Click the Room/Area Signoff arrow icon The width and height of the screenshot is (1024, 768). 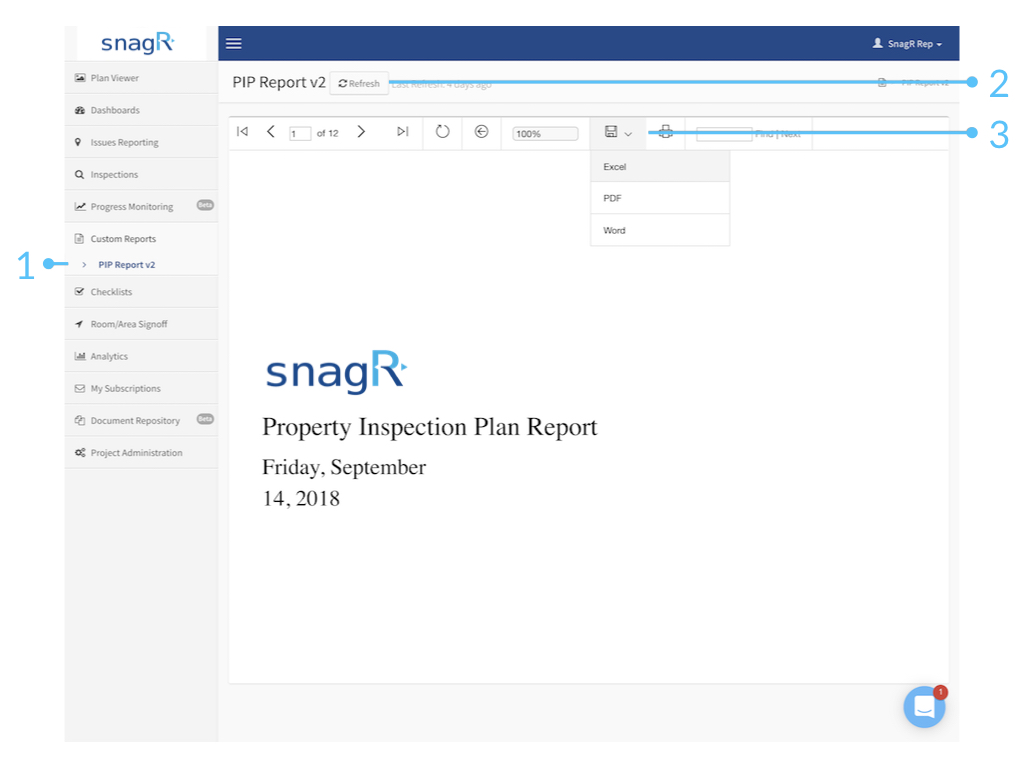pyautogui.click(x=79, y=324)
